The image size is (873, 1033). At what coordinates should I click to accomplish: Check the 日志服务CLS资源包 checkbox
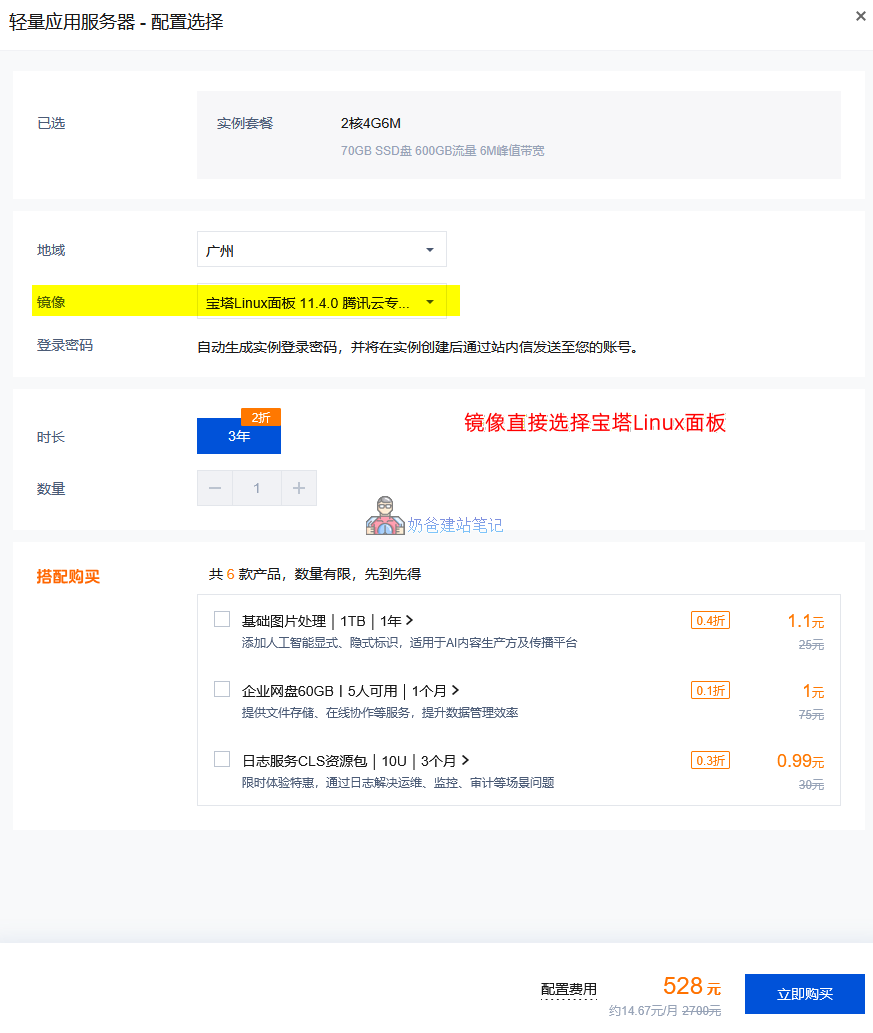tap(221, 759)
